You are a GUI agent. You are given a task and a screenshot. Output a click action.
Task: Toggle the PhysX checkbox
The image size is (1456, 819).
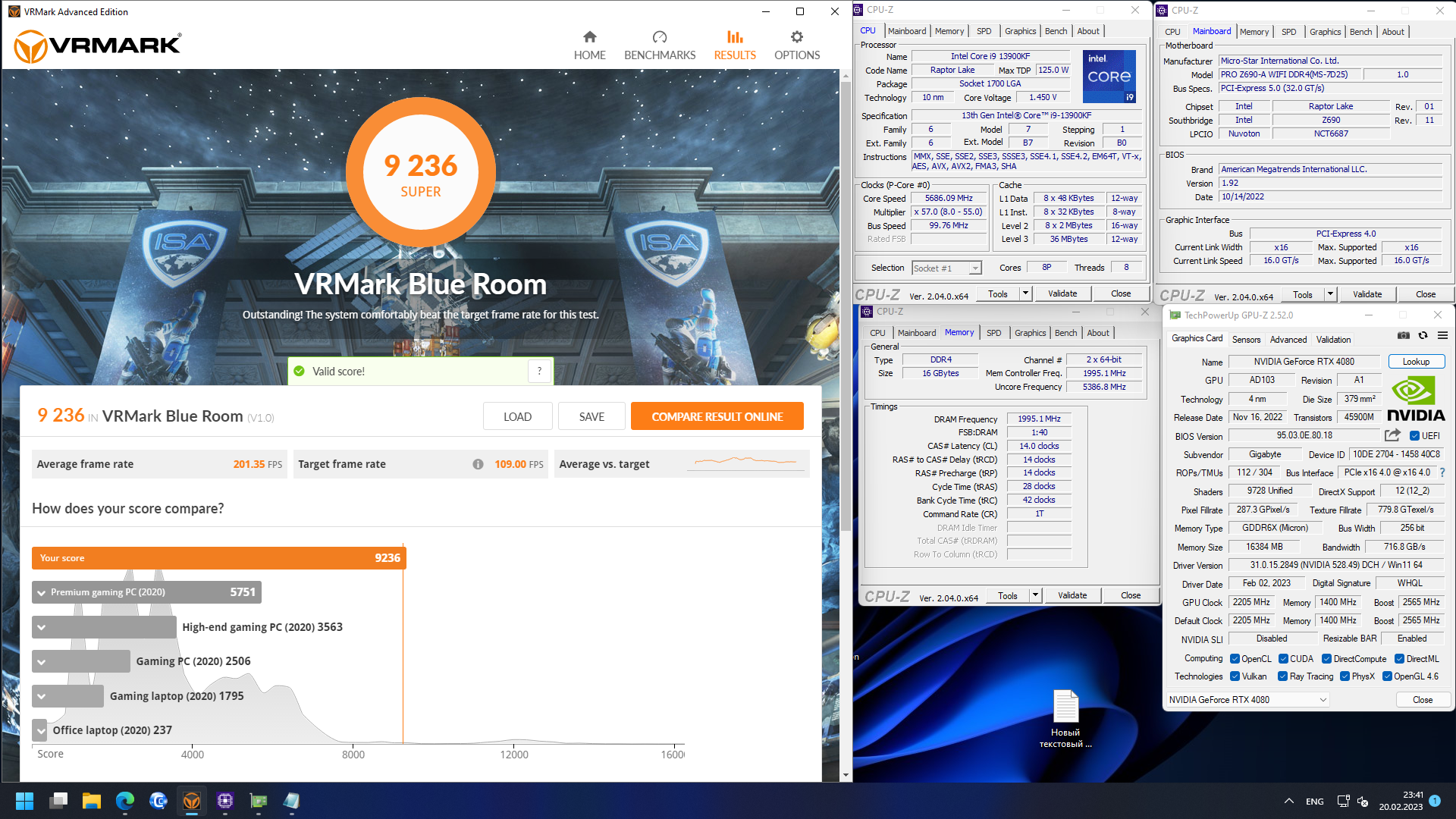1345,676
